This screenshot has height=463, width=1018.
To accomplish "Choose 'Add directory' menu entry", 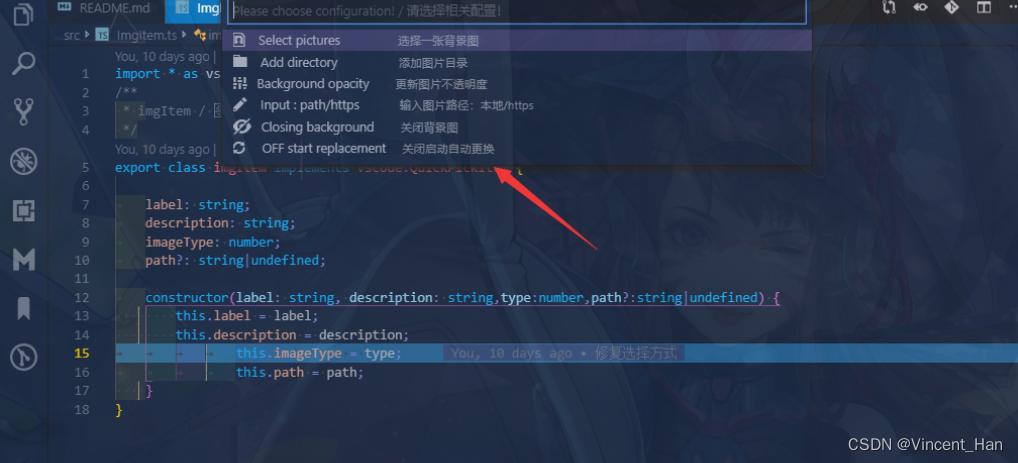I will (x=517, y=62).
